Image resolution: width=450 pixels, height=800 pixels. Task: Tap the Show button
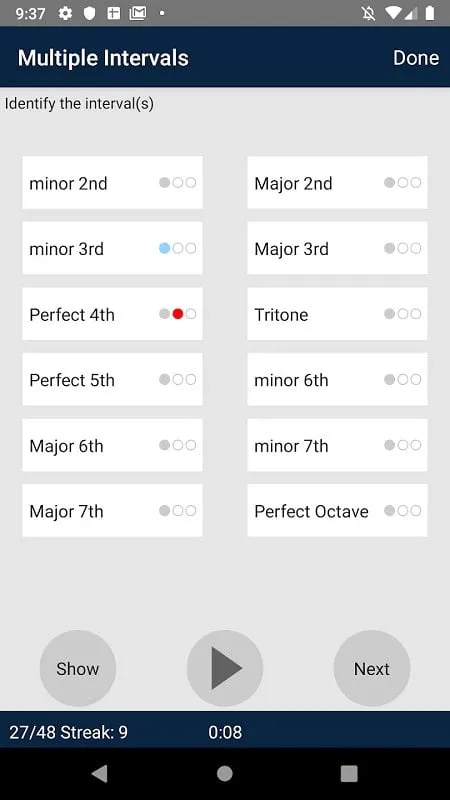[78, 668]
